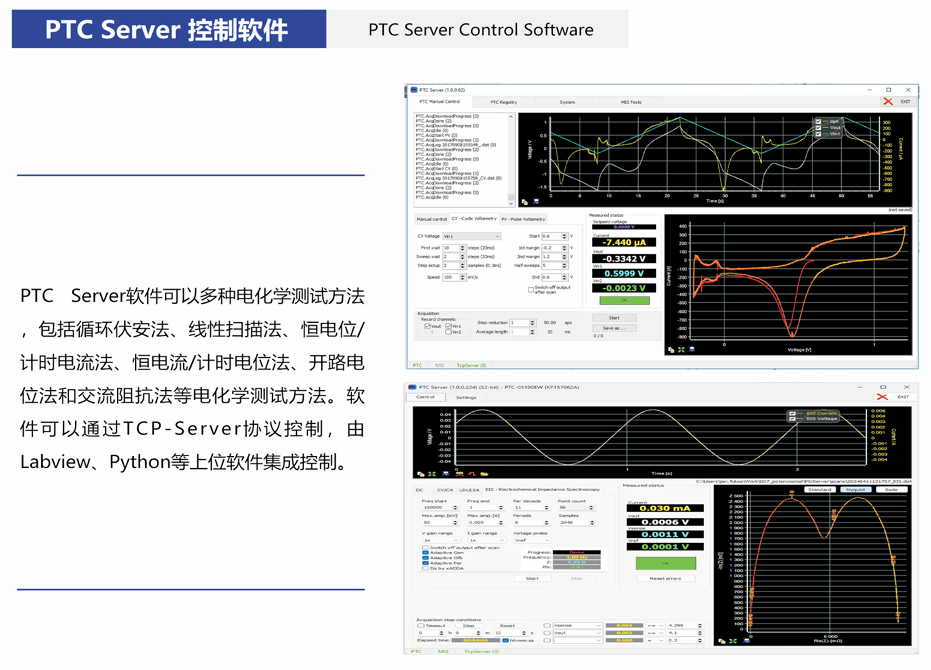Open the Vsense stop condition dropdown
Viewport: 931px width, 670px height.
(578, 625)
